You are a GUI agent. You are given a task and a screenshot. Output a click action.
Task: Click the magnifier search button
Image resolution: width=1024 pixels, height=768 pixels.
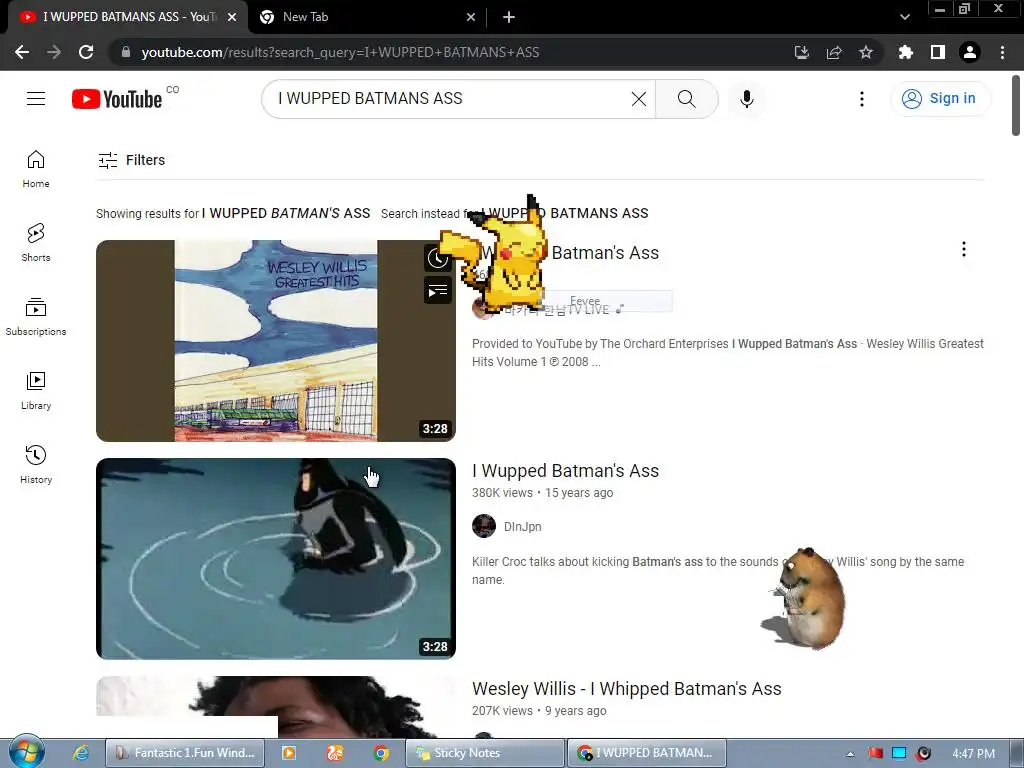click(x=686, y=99)
